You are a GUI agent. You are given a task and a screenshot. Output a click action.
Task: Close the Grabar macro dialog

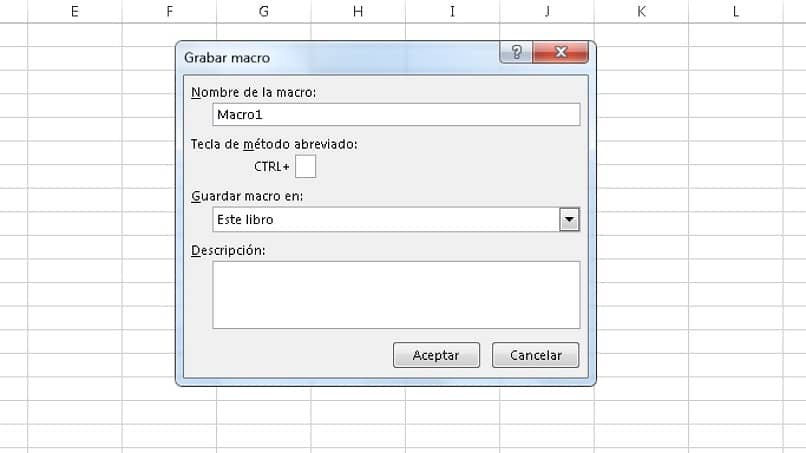560,54
